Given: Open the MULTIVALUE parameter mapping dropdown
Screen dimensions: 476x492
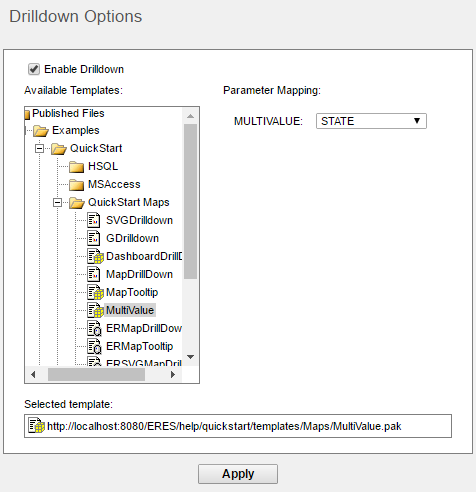Looking at the screenshot, I should tap(371, 121).
